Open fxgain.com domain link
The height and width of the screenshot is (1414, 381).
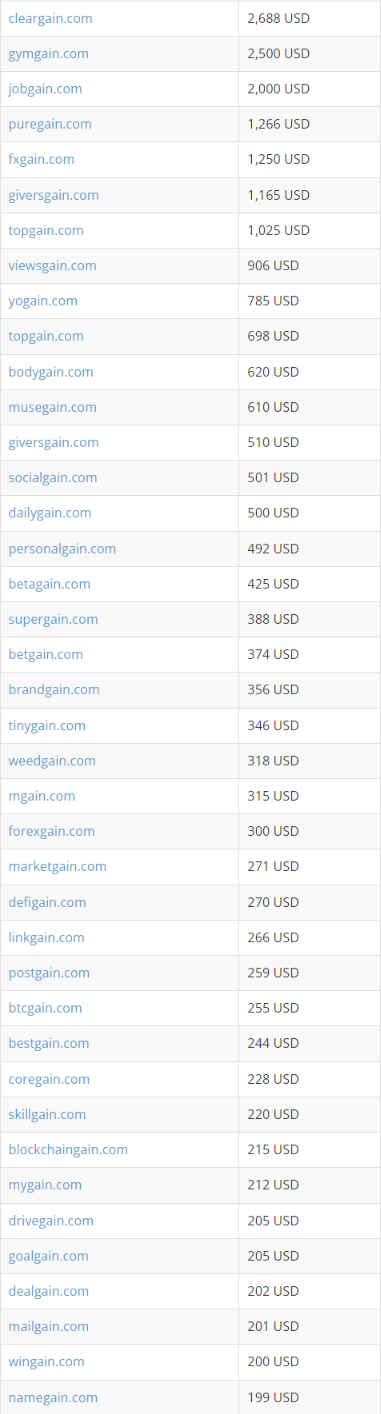41,159
